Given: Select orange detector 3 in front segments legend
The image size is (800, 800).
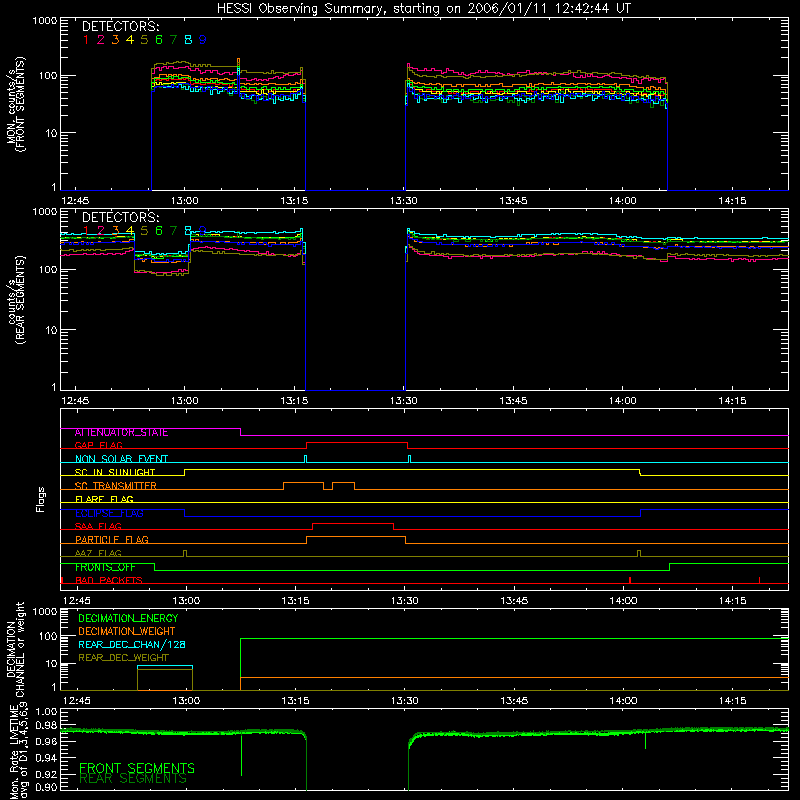Looking at the screenshot, I should point(115,40).
